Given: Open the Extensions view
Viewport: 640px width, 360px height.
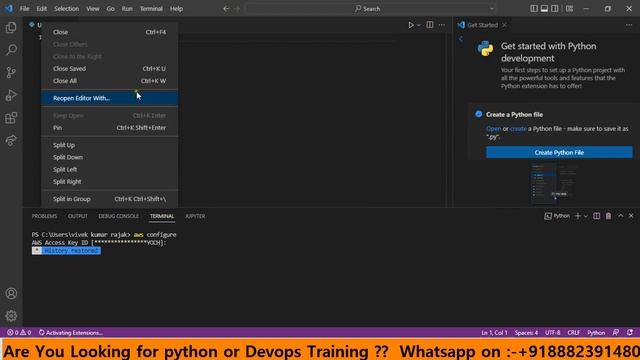Looking at the screenshot, I should pos(11,118).
